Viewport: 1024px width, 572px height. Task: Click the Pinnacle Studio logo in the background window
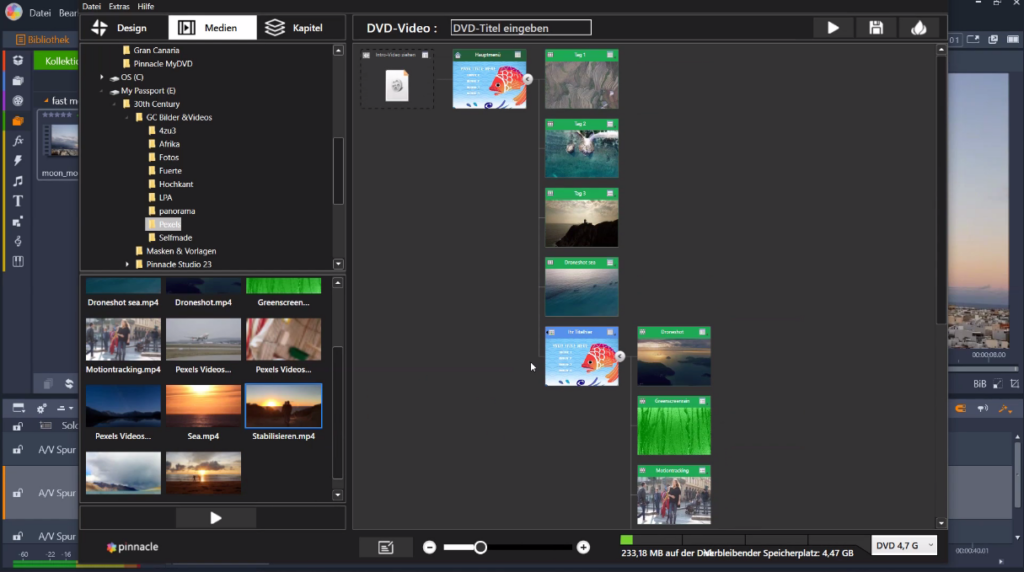coord(13,12)
